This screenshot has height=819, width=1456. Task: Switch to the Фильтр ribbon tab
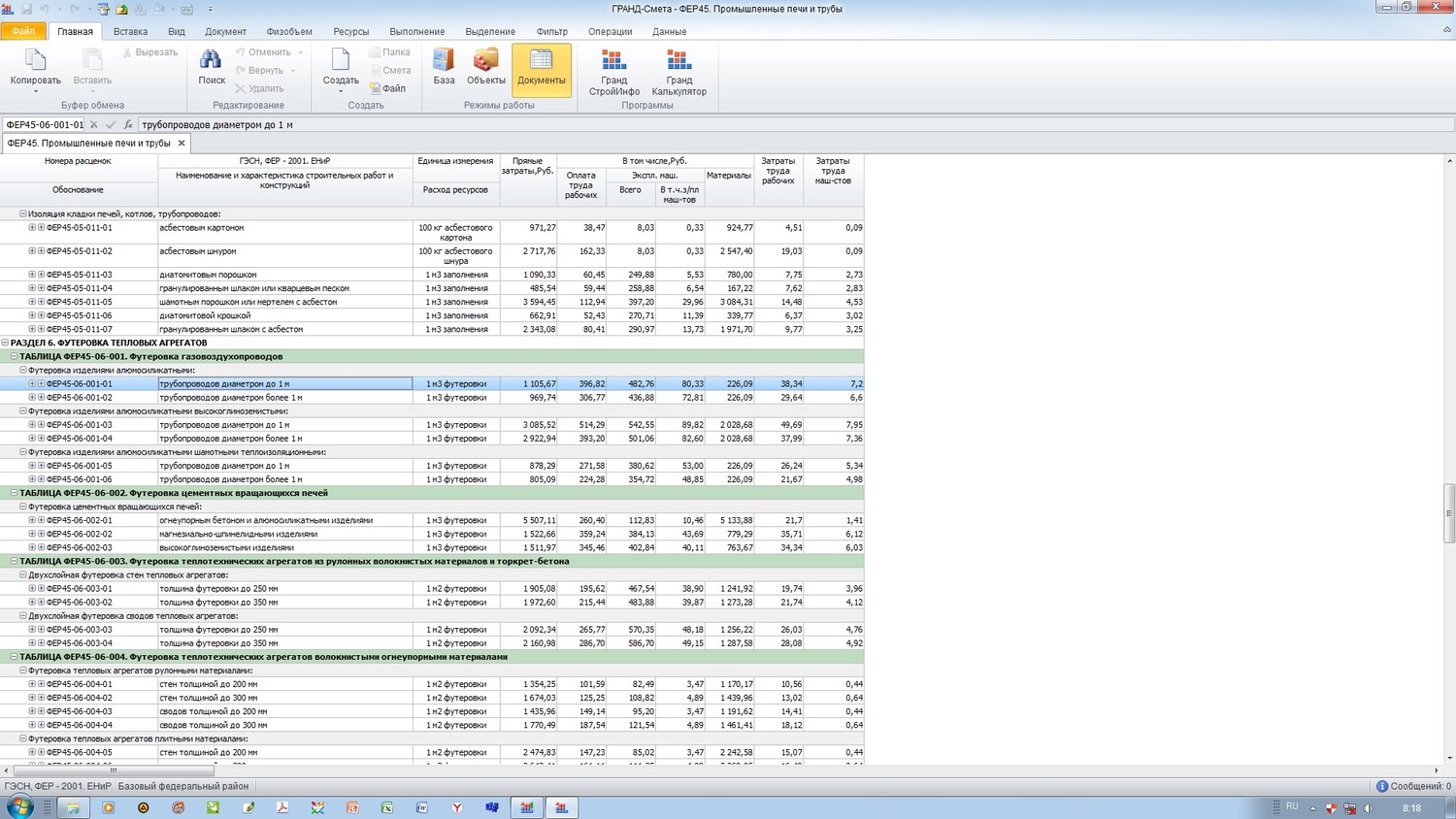point(551,31)
